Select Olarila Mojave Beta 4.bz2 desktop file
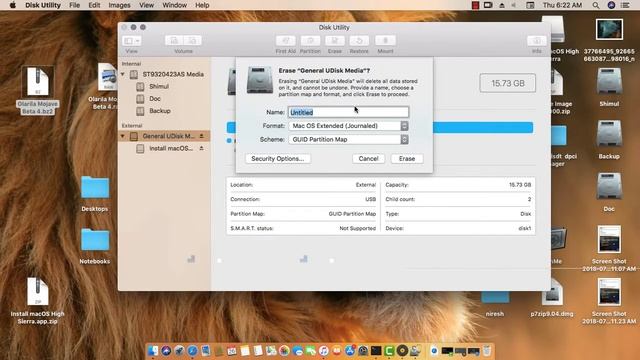Viewport: 640px width, 360px height. [38, 90]
